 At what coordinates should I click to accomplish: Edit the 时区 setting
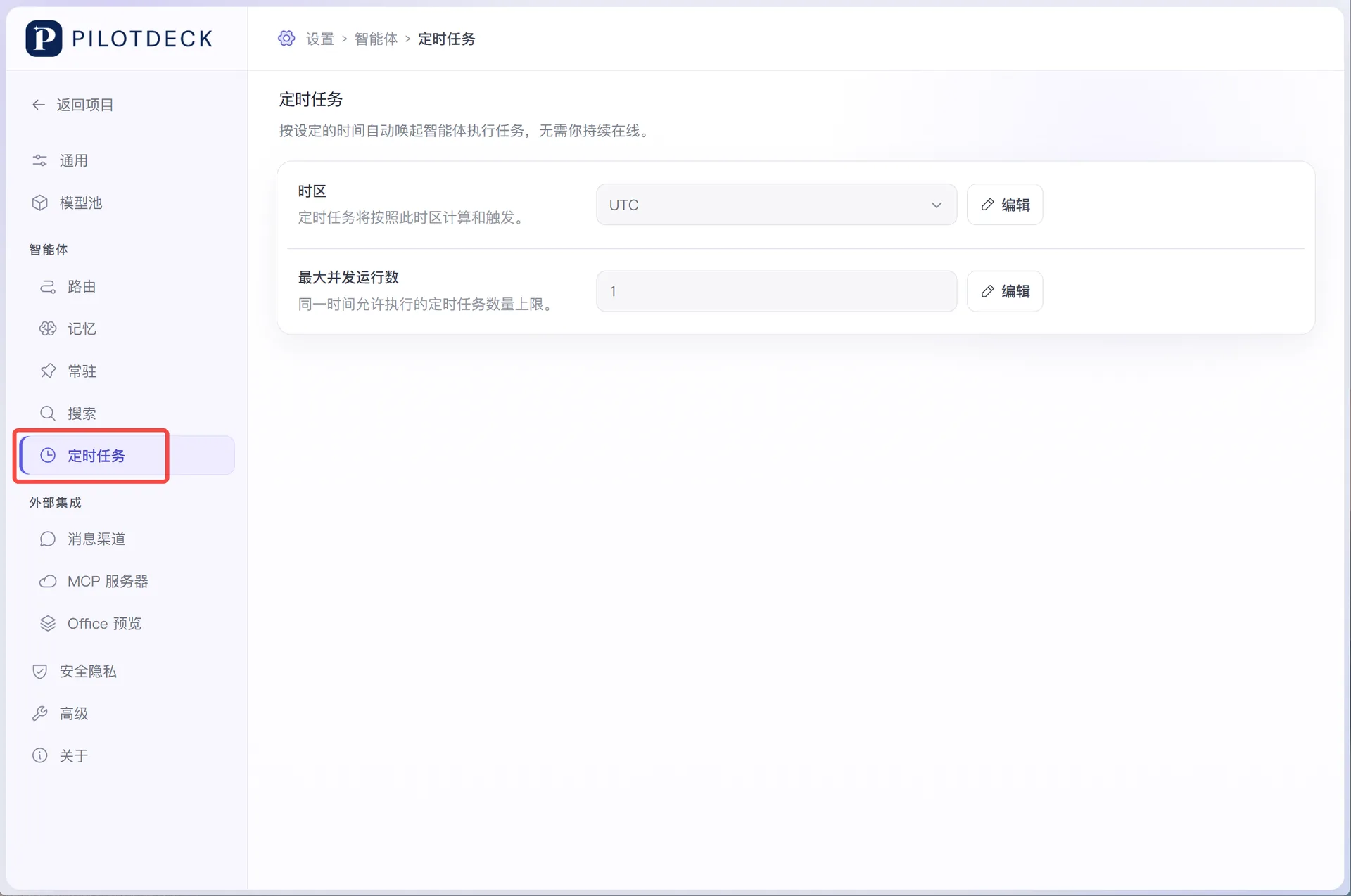(x=1005, y=205)
